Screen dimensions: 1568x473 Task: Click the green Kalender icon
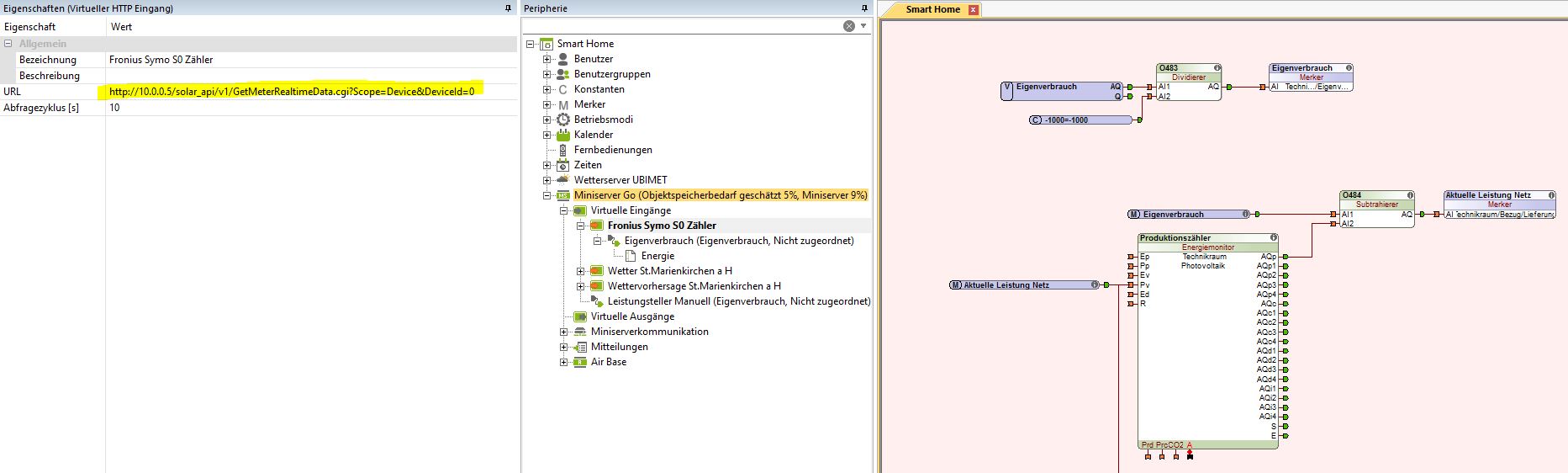[x=563, y=135]
